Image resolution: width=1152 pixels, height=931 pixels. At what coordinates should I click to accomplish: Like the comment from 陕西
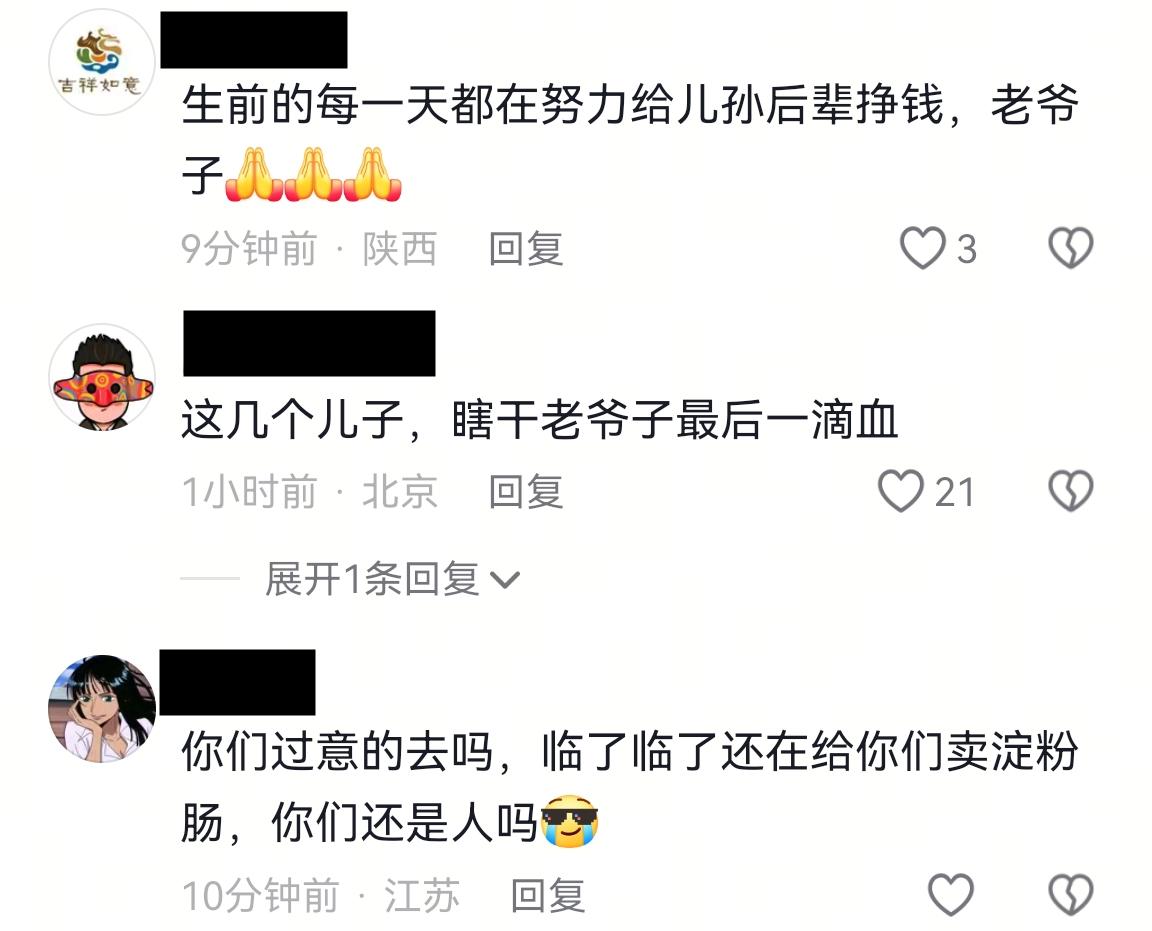coord(923,248)
